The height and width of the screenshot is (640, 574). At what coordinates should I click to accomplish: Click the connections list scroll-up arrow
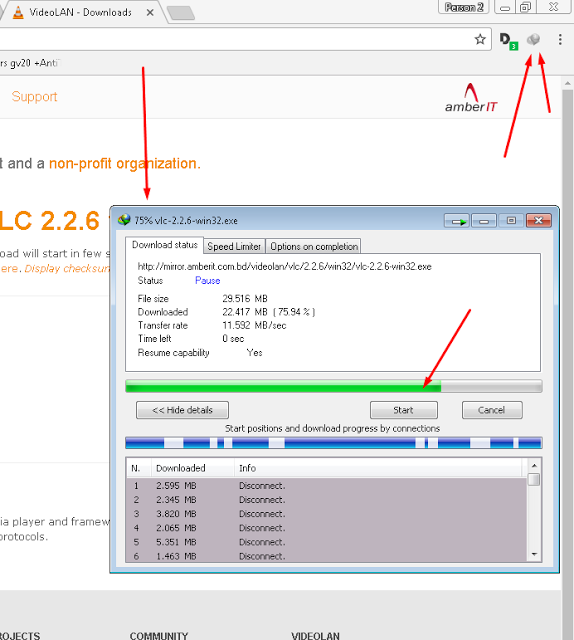coord(534,465)
